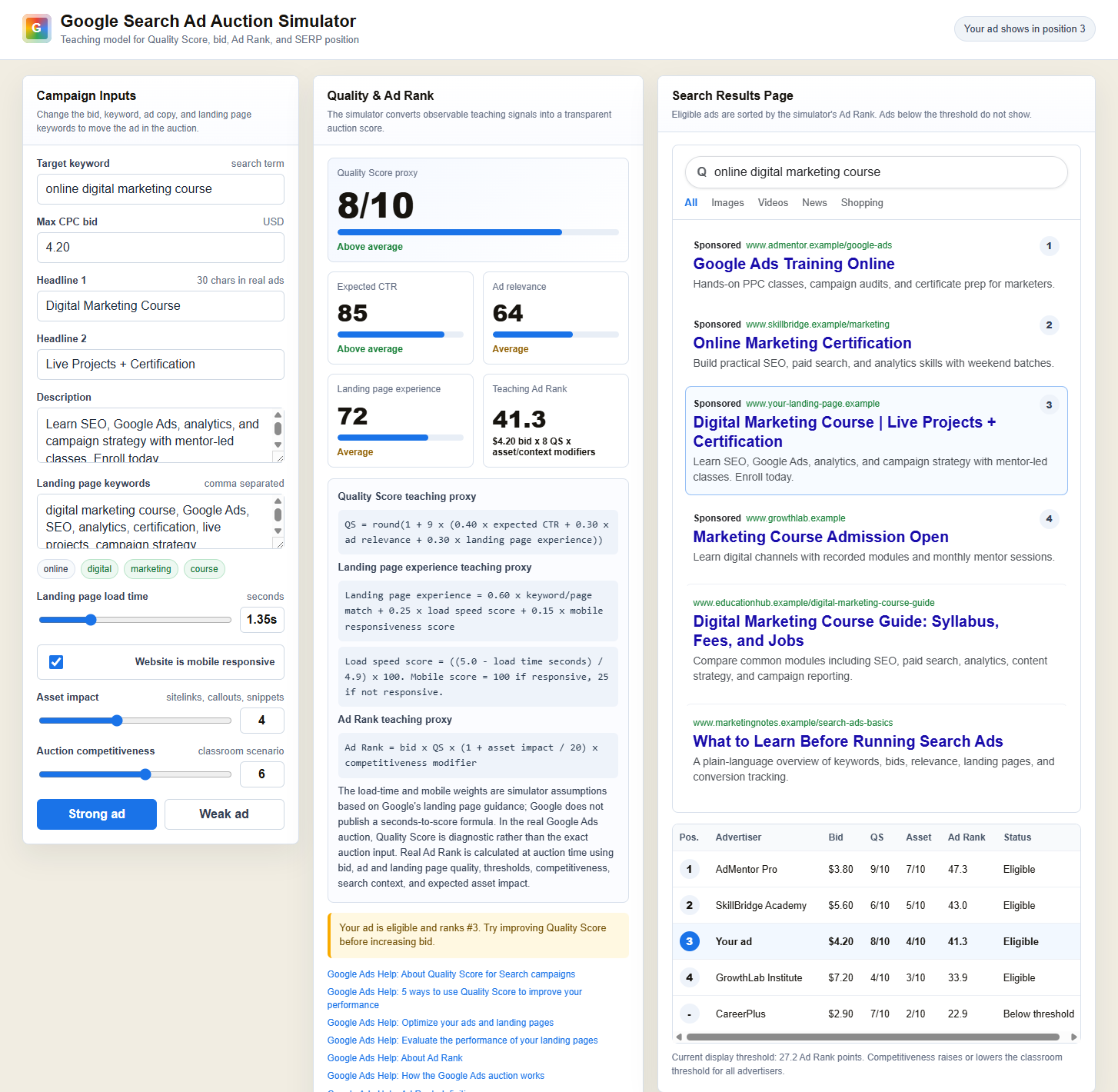Select the News tab
The height and width of the screenshot is (1092, 1118).
click(x=814, y=203)
